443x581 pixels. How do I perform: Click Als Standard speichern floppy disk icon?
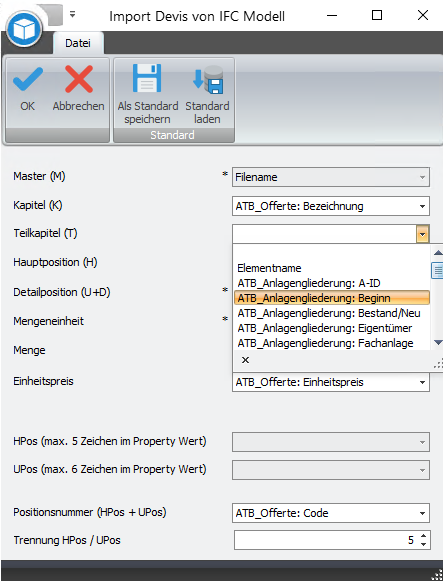coord(147,78)
